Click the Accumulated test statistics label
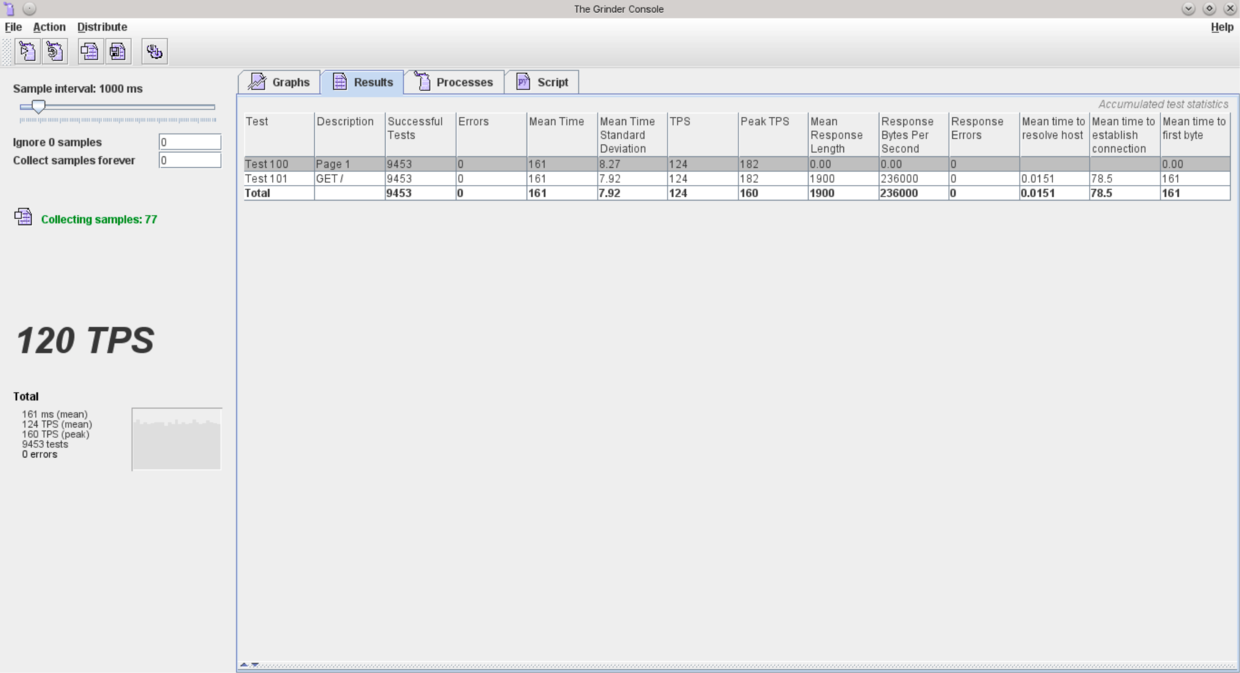 [x=1163, y=104]
